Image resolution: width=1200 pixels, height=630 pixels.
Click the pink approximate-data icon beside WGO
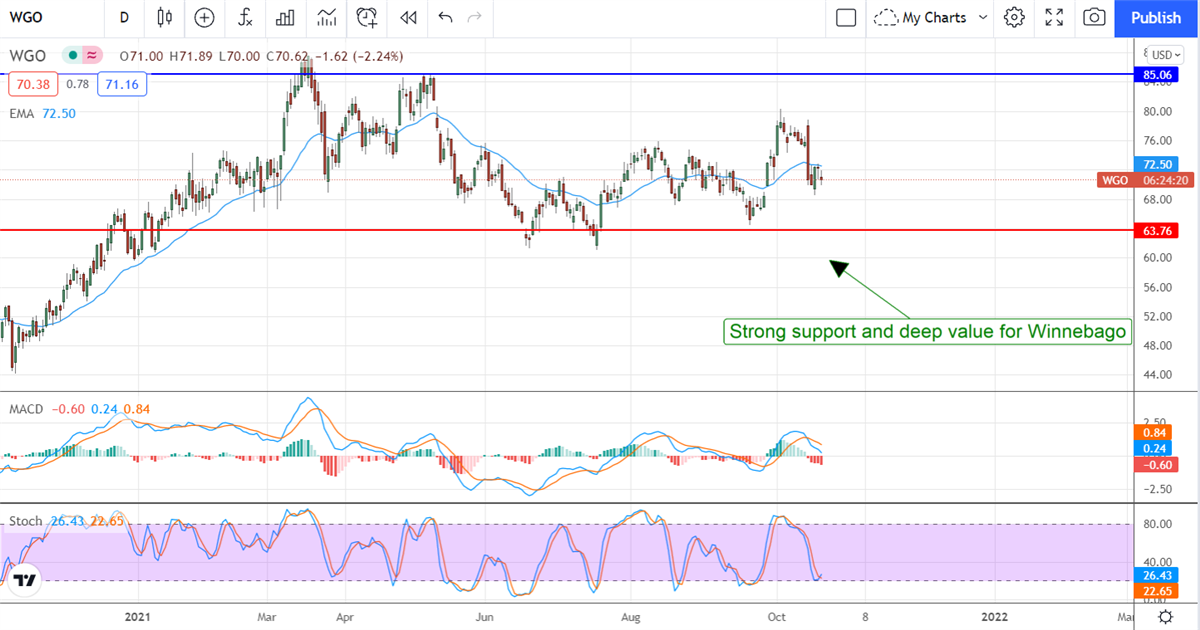[92, 55]
